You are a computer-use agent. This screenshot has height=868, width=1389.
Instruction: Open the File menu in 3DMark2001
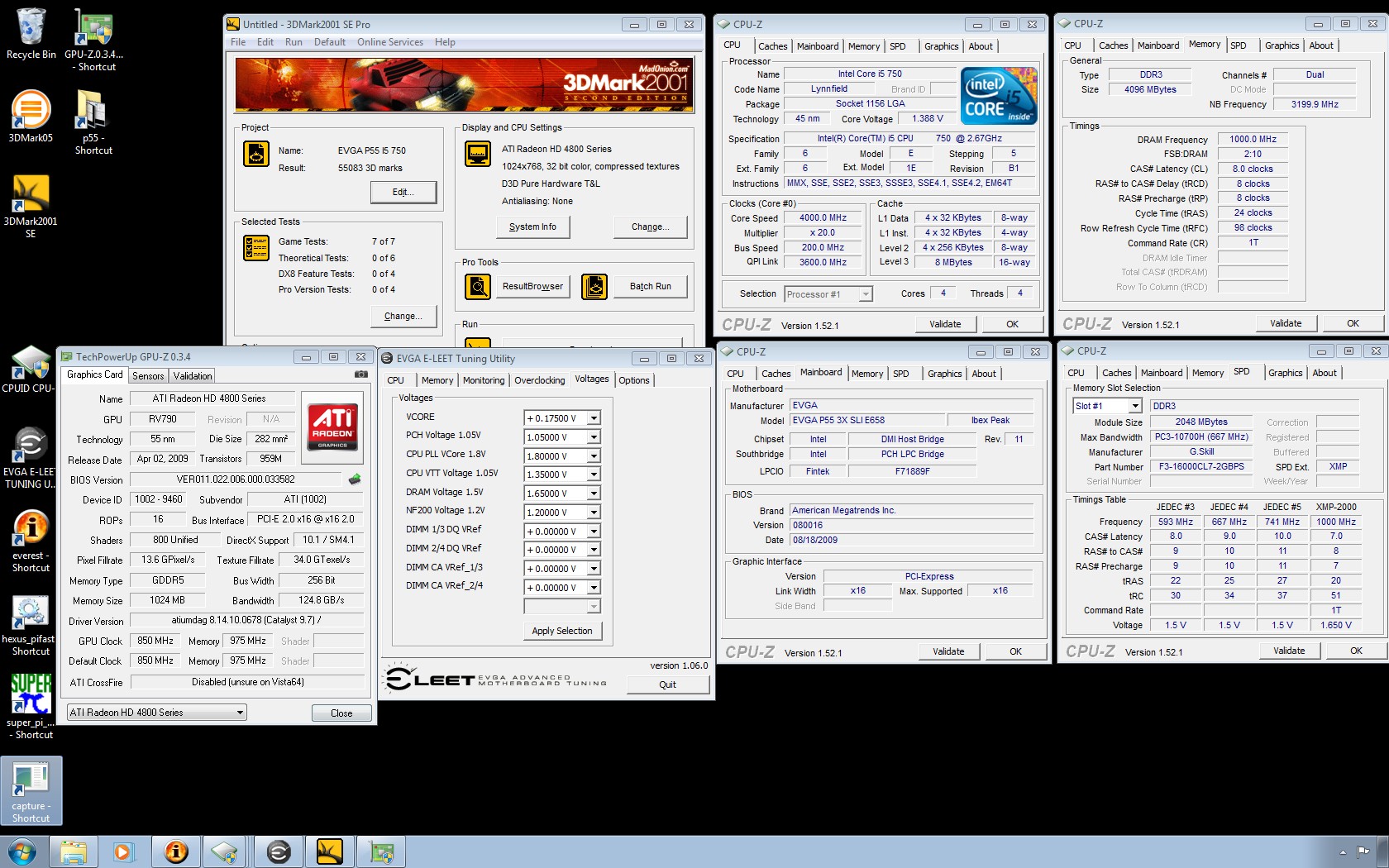pyautogui.click(x=238, y=42)
